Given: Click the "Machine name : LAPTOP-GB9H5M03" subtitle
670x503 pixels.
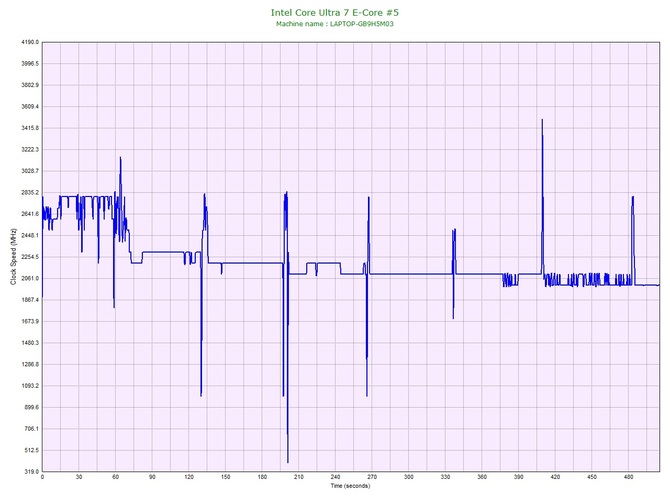Looking at the screenshot, I should pos(335,24).
